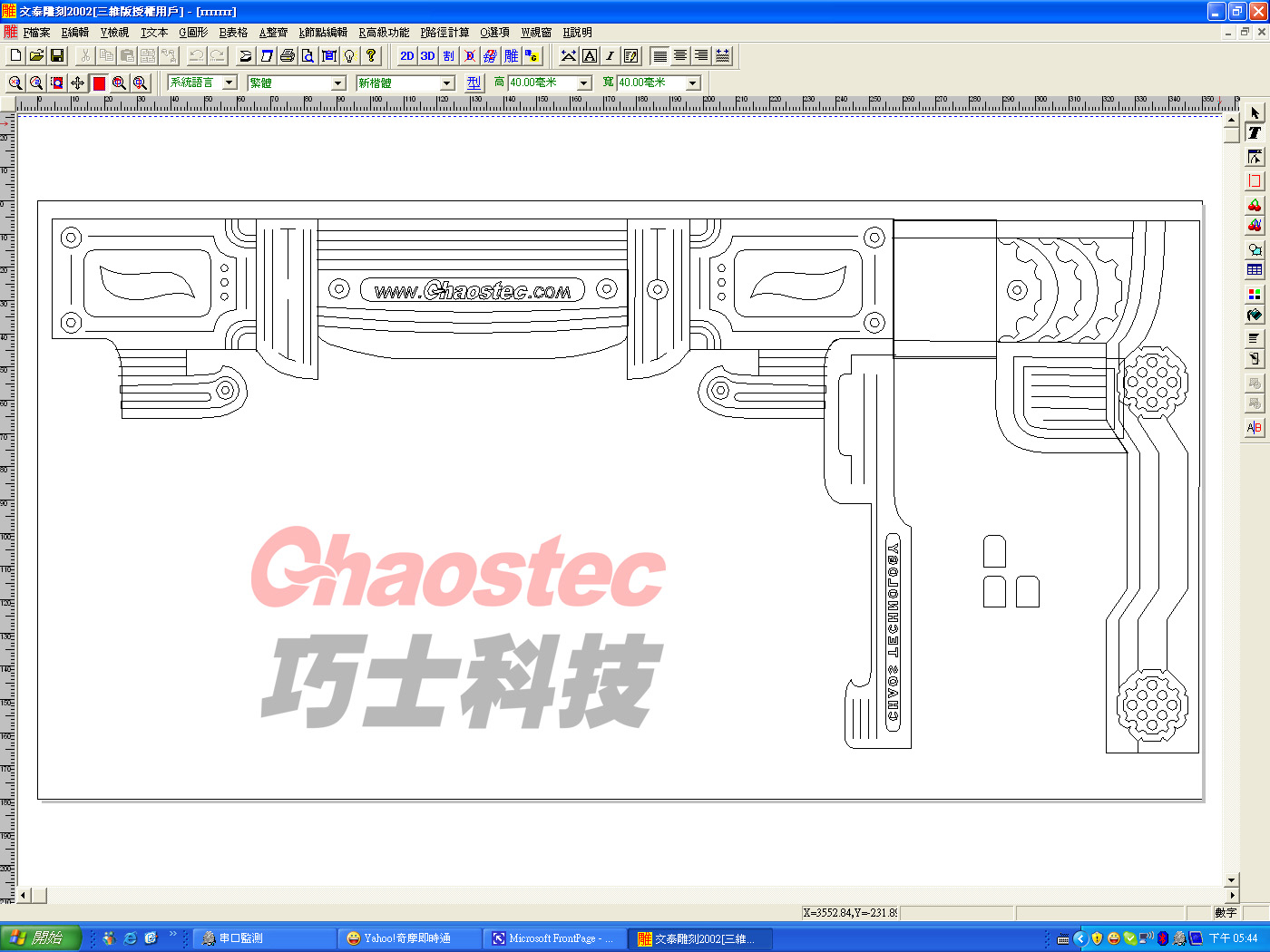Viewport: 1270px width, 952px height.
Task: Open the 新楷體 font dropdown
Action: click(447, 83)
